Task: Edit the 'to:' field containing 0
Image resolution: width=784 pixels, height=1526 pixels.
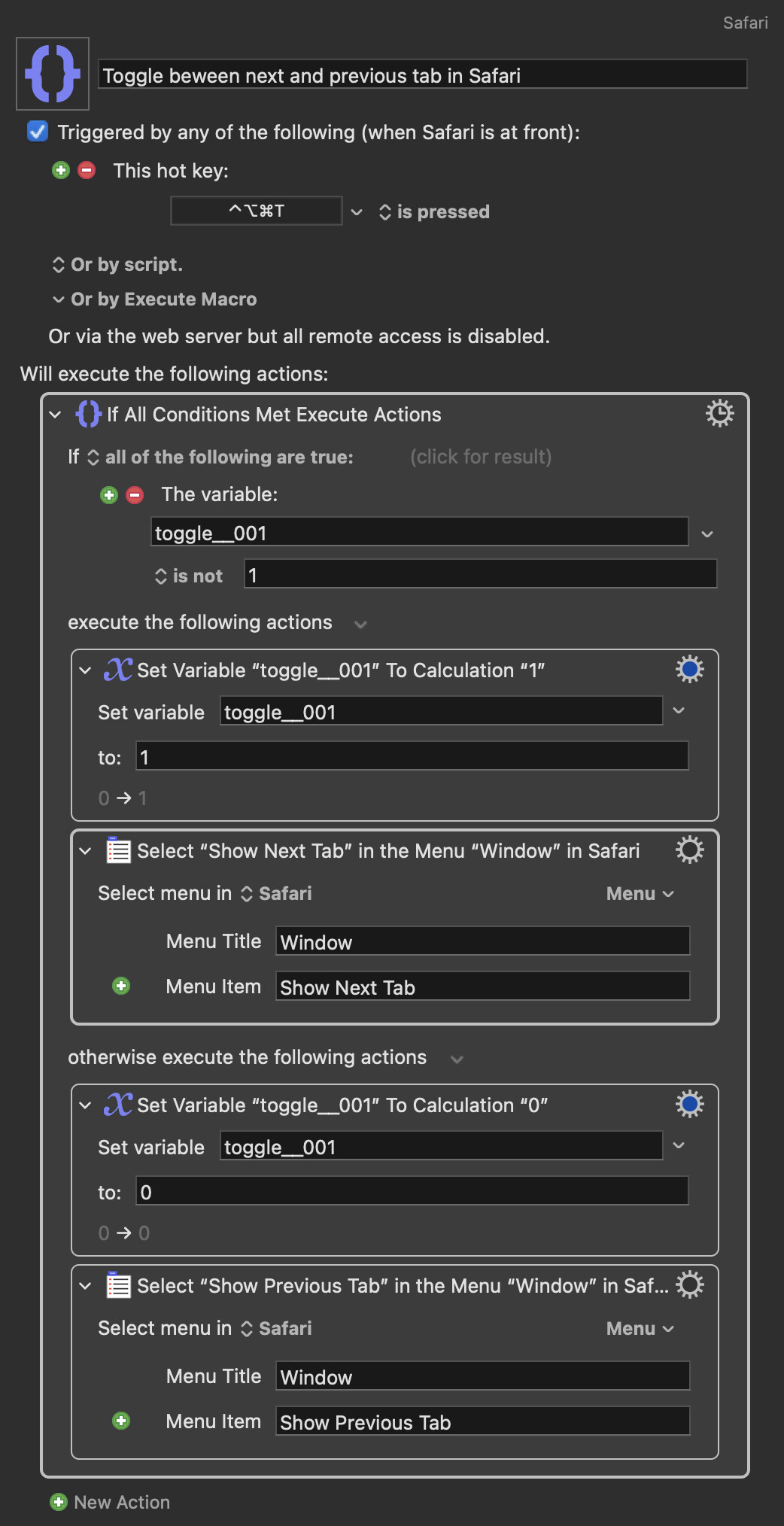Action: (x=412, y=1191)
